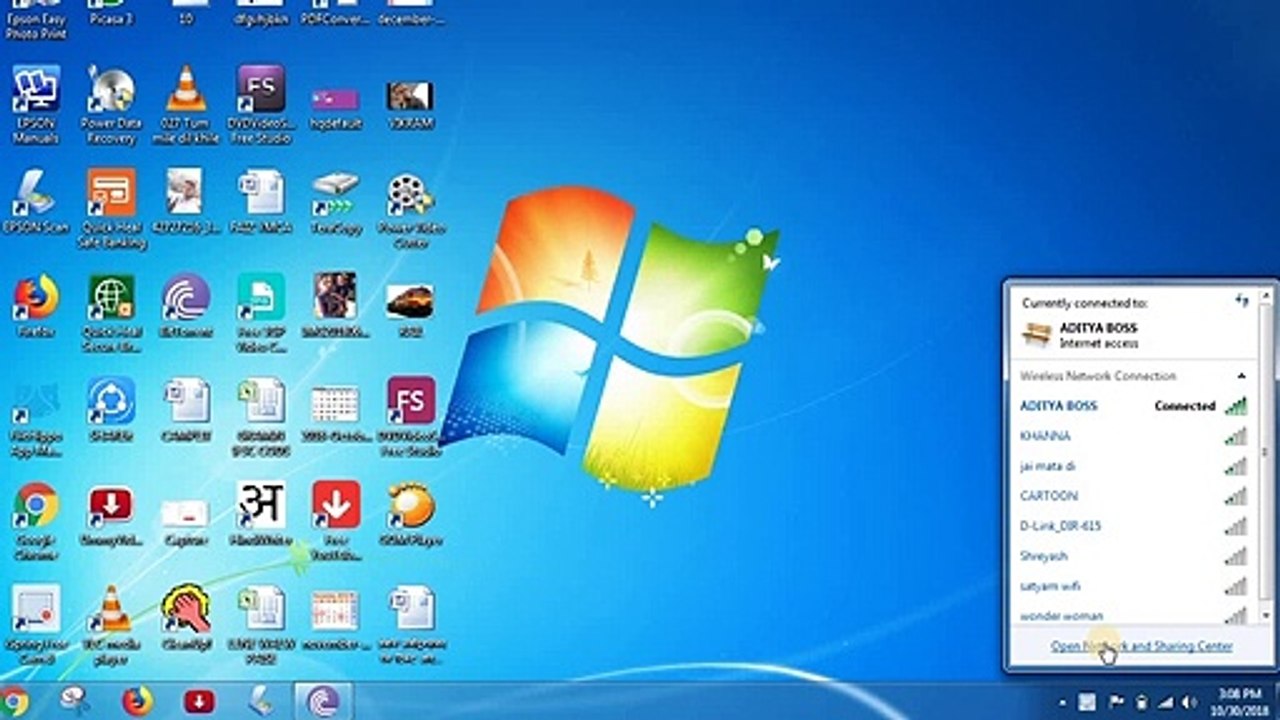Select the D-Link_DIR-615 network

[x=1133, y=526]
